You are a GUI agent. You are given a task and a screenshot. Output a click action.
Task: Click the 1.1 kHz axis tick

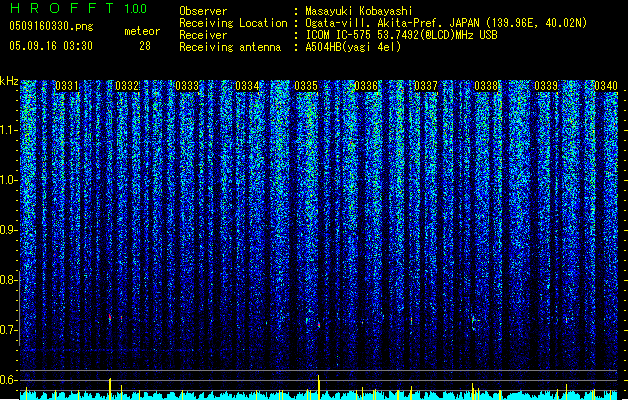click(x=9, y=130)
